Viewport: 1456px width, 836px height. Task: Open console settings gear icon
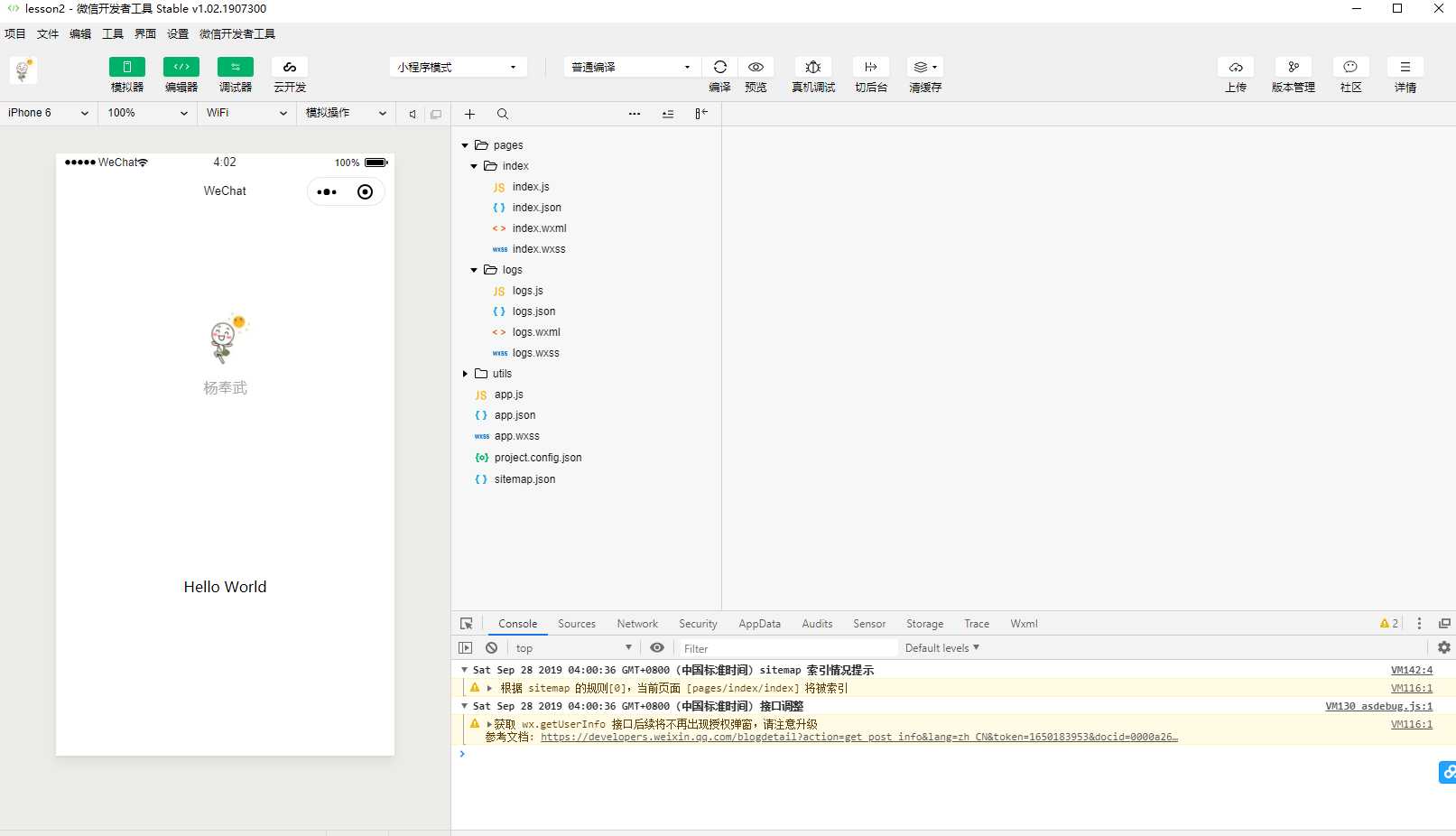click(1444, 647)
